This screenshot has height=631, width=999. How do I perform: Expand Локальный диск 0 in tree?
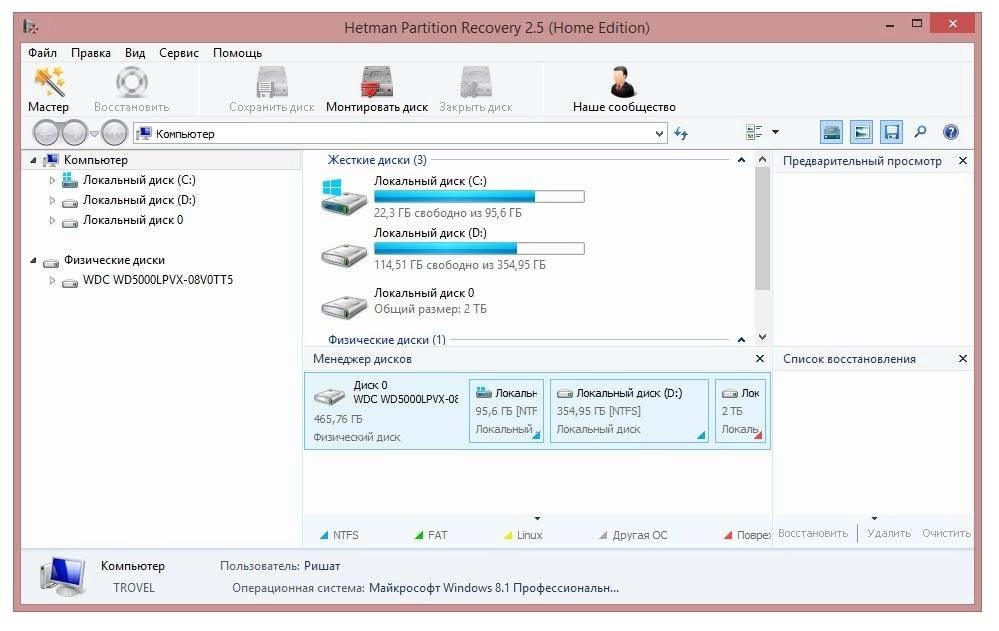52,221
